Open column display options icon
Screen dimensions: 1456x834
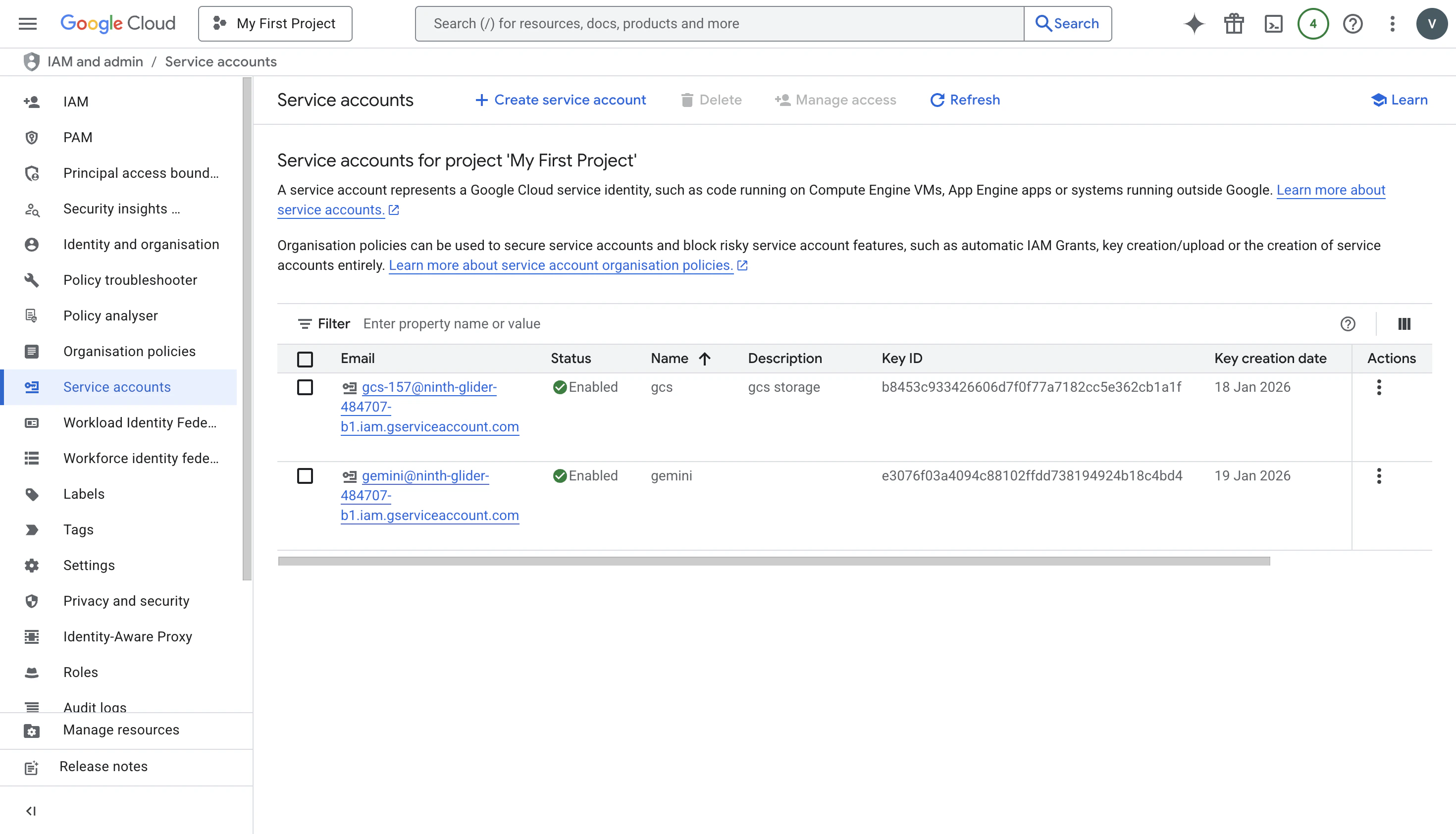pos(1404,323)
